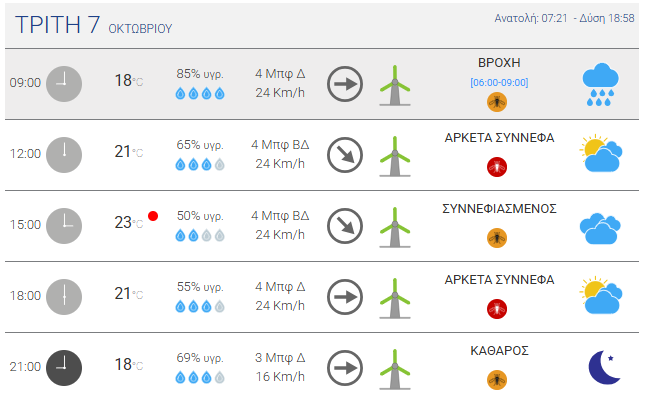Click the clock icon at 09:00

tap(63, 82)
